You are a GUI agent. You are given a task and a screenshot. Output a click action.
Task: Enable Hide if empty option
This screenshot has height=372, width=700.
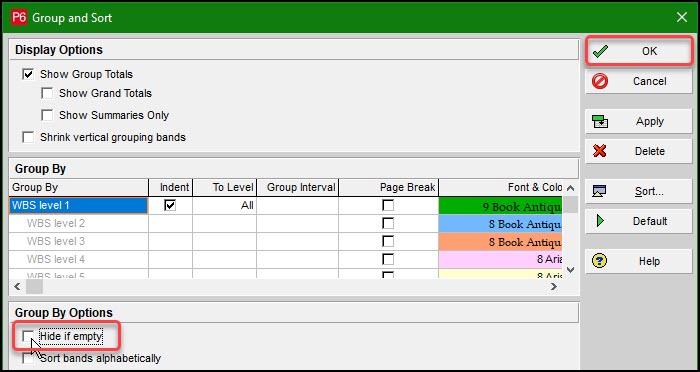point(28,336)
